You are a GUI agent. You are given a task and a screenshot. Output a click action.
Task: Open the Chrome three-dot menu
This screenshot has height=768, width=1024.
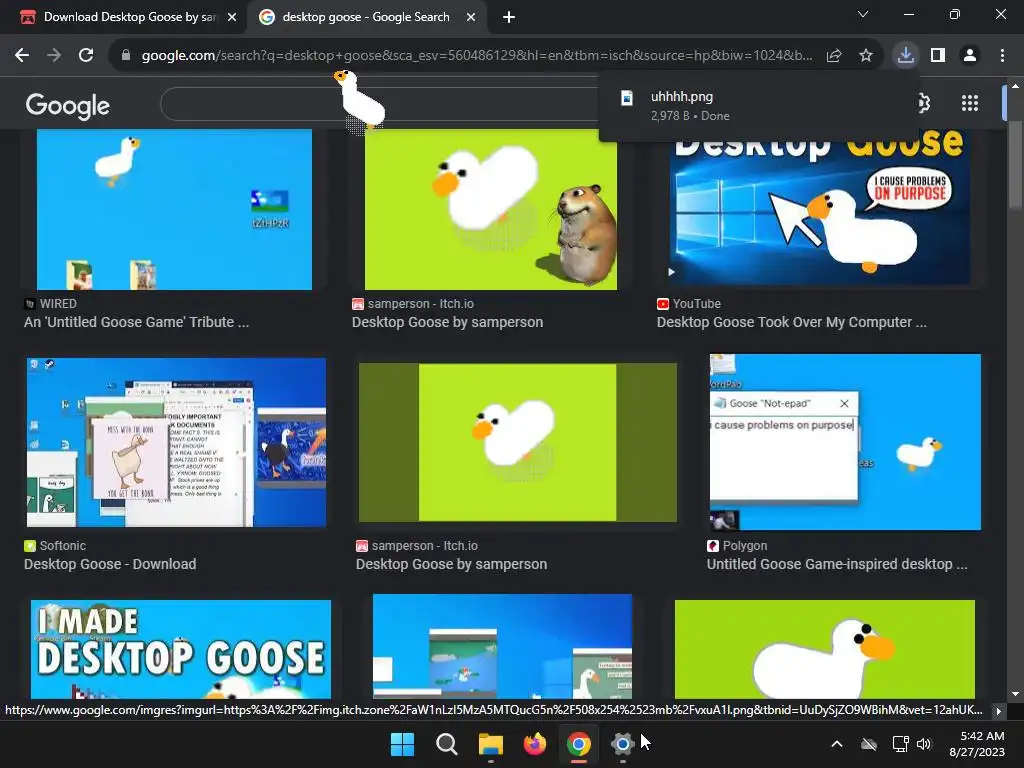click(1002, 56)
